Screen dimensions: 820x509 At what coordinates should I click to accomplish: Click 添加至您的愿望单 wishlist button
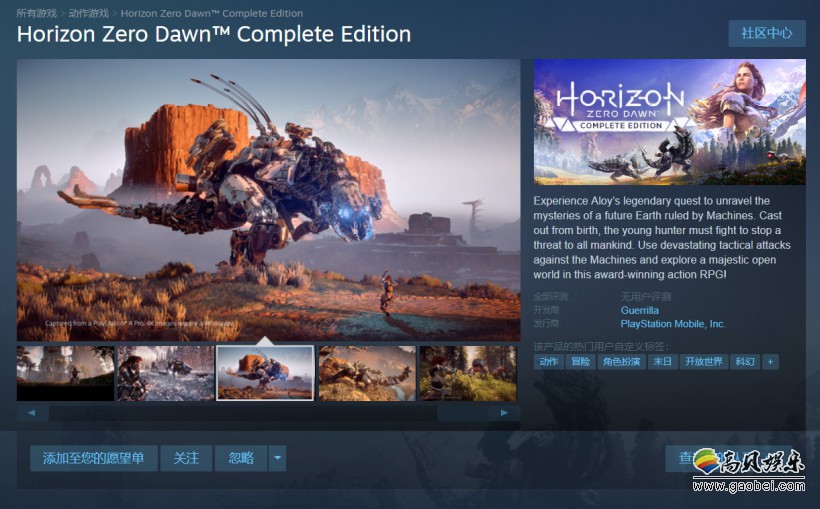(x=94, y=458)
